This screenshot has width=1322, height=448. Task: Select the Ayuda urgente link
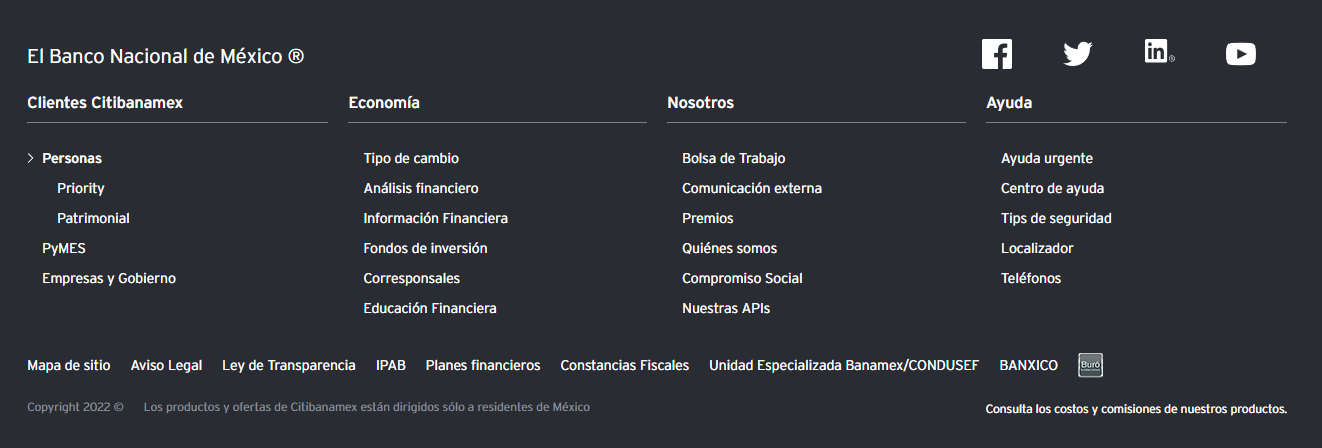click(1047, 158)
